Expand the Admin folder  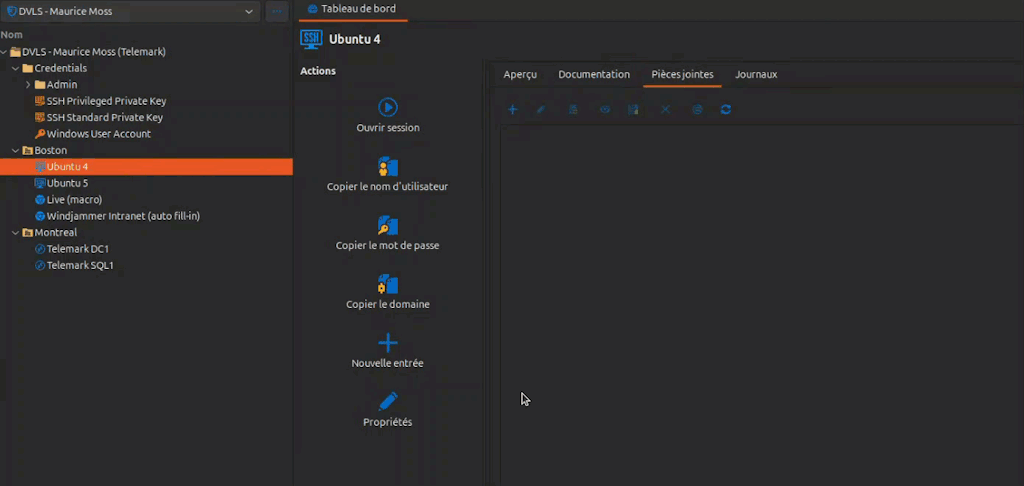tap(28, 84)
